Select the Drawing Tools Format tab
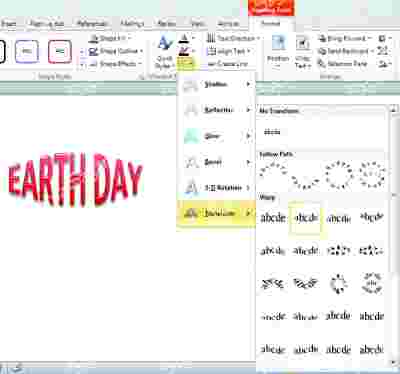This screenshot has height=374, width=400. point(271,24)
